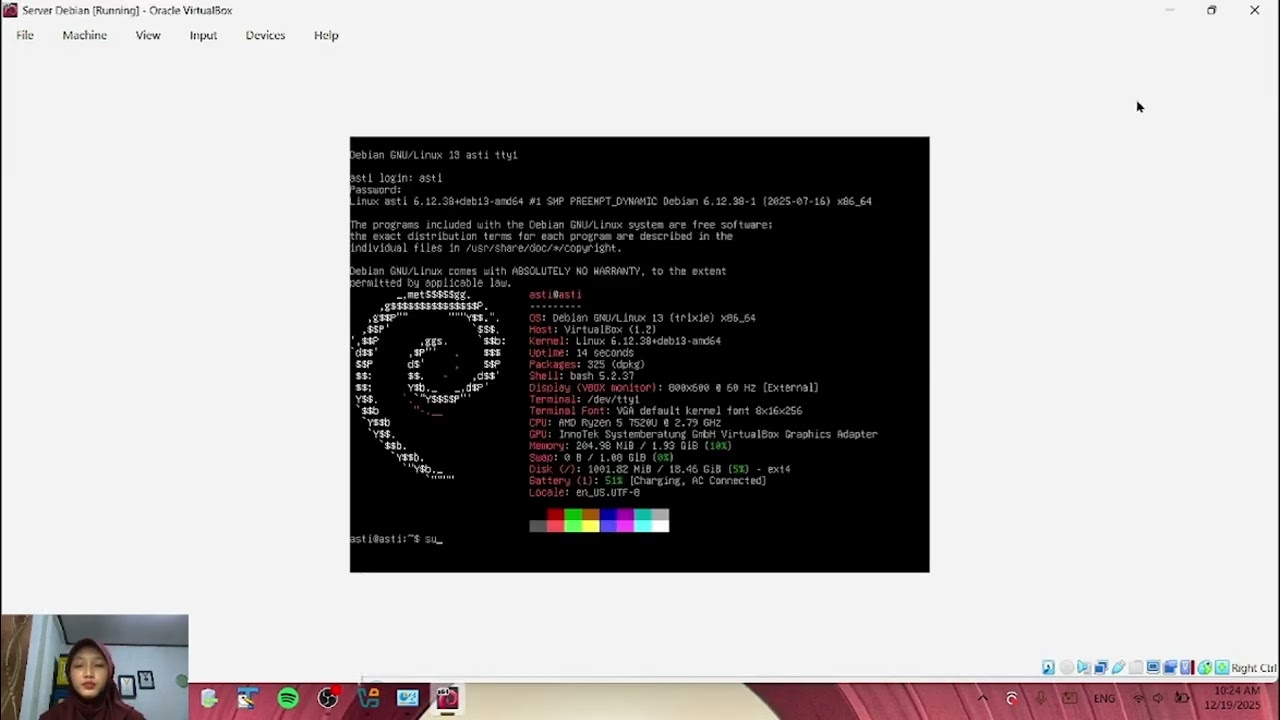The image size is (1280, 720).
Task: Click the 'Locale: en_US.UTF-8' line
Action: tap(584, 492)
